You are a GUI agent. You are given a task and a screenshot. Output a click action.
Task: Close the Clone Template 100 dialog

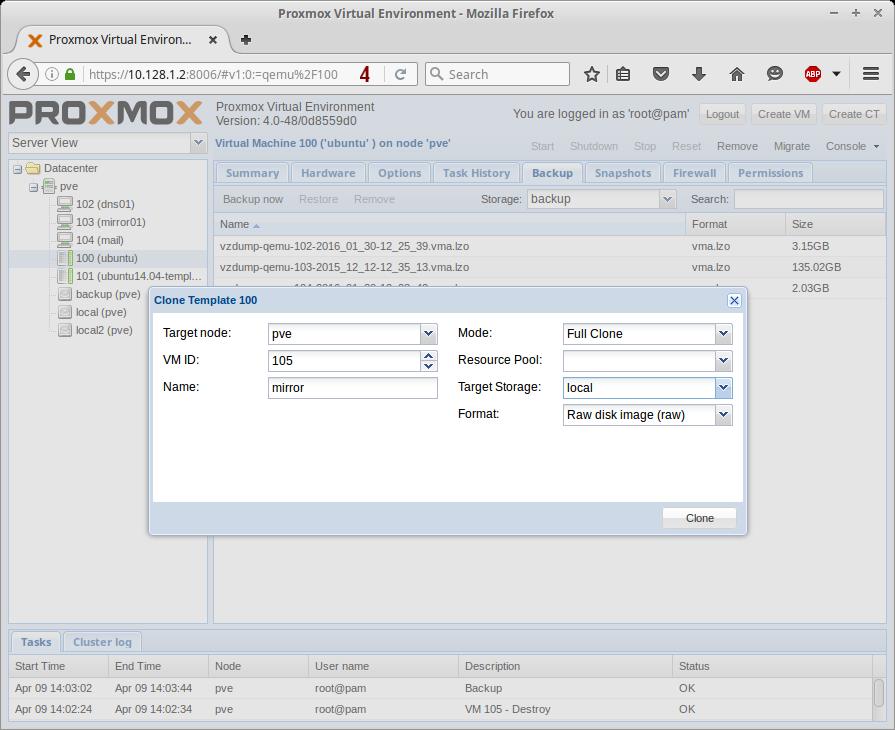[x=734, y=300]
